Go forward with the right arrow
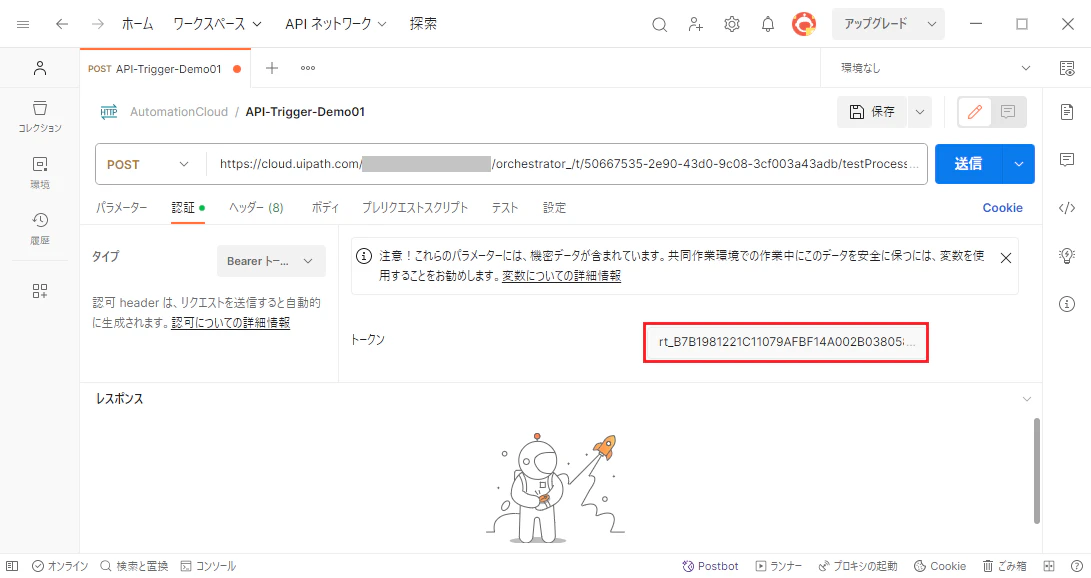 pos(98,24)
